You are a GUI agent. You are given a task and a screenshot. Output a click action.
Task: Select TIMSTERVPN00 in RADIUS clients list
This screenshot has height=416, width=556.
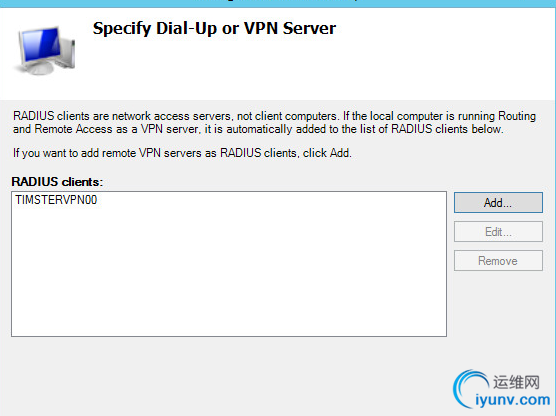pyautogui.click(x=56, y=200)
